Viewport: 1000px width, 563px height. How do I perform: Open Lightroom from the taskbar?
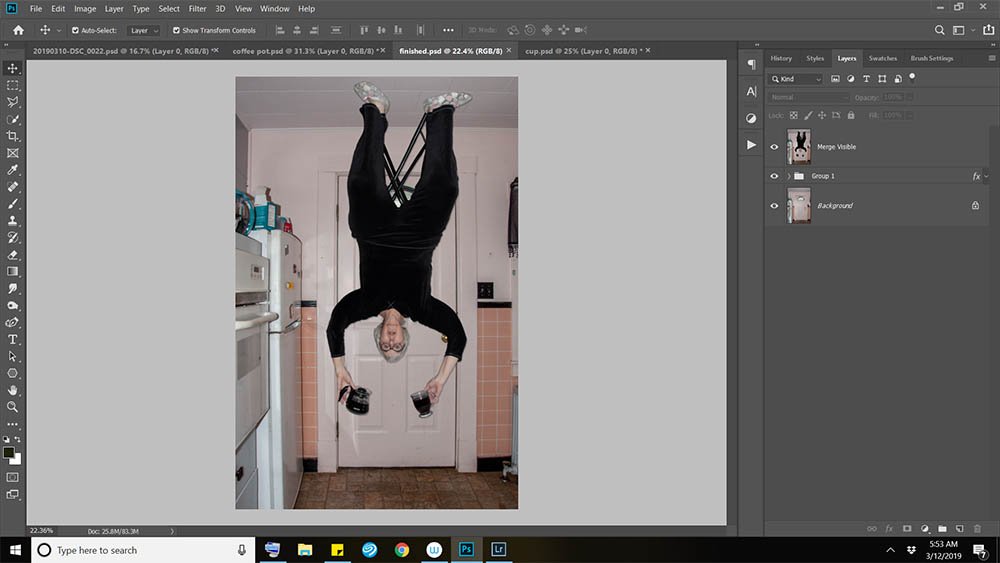[499, 550]
